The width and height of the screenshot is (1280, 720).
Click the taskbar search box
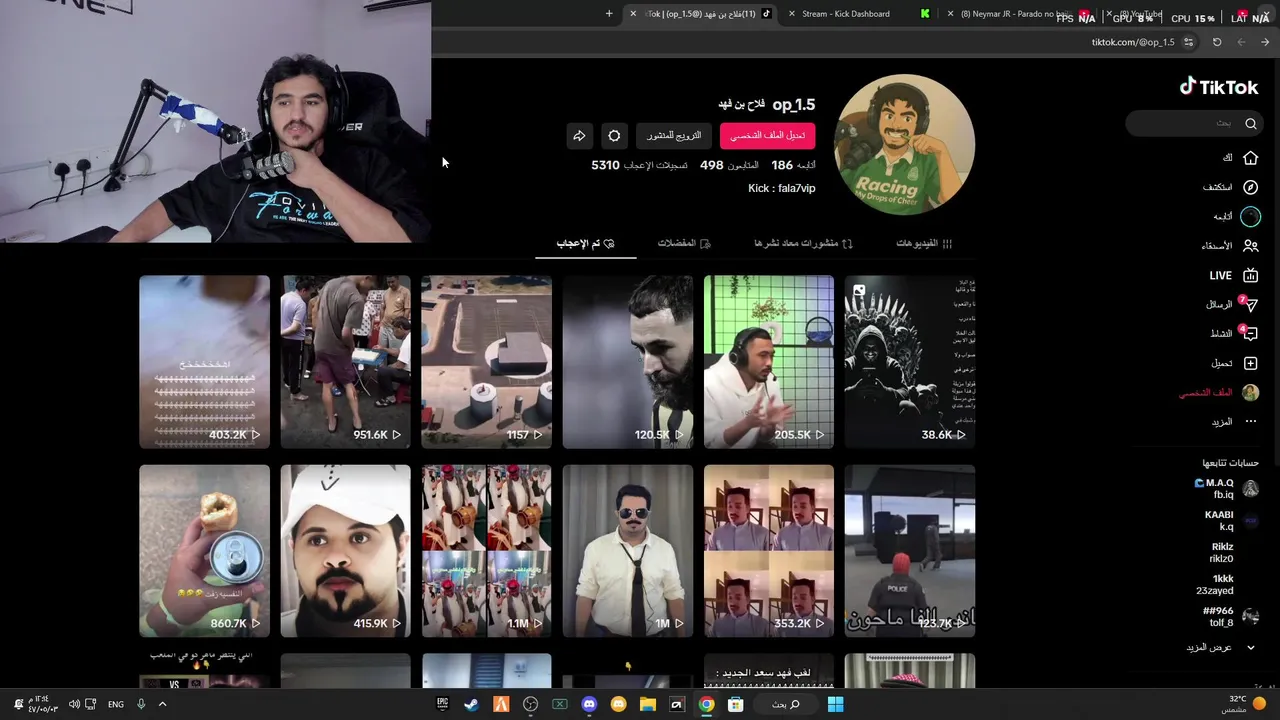tap(785, 705)
